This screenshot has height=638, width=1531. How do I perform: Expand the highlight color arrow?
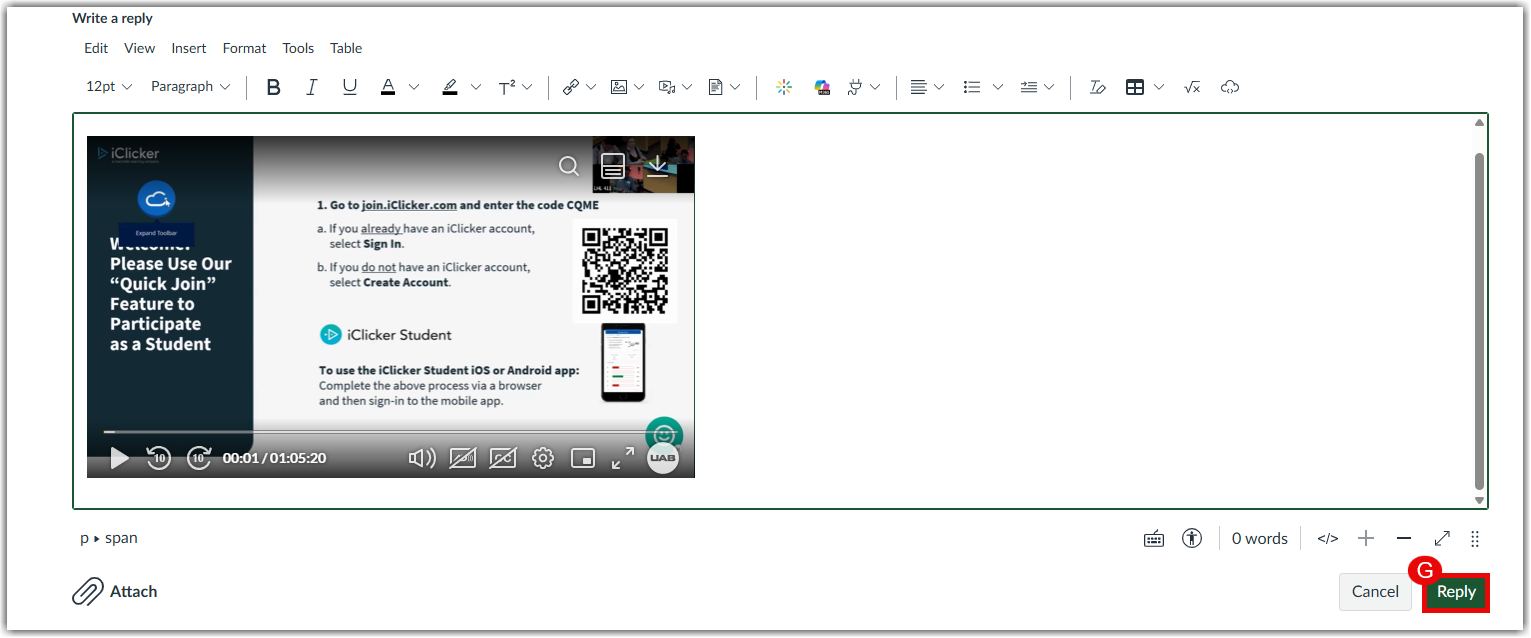pyautogui.click(x=476, y=87)
